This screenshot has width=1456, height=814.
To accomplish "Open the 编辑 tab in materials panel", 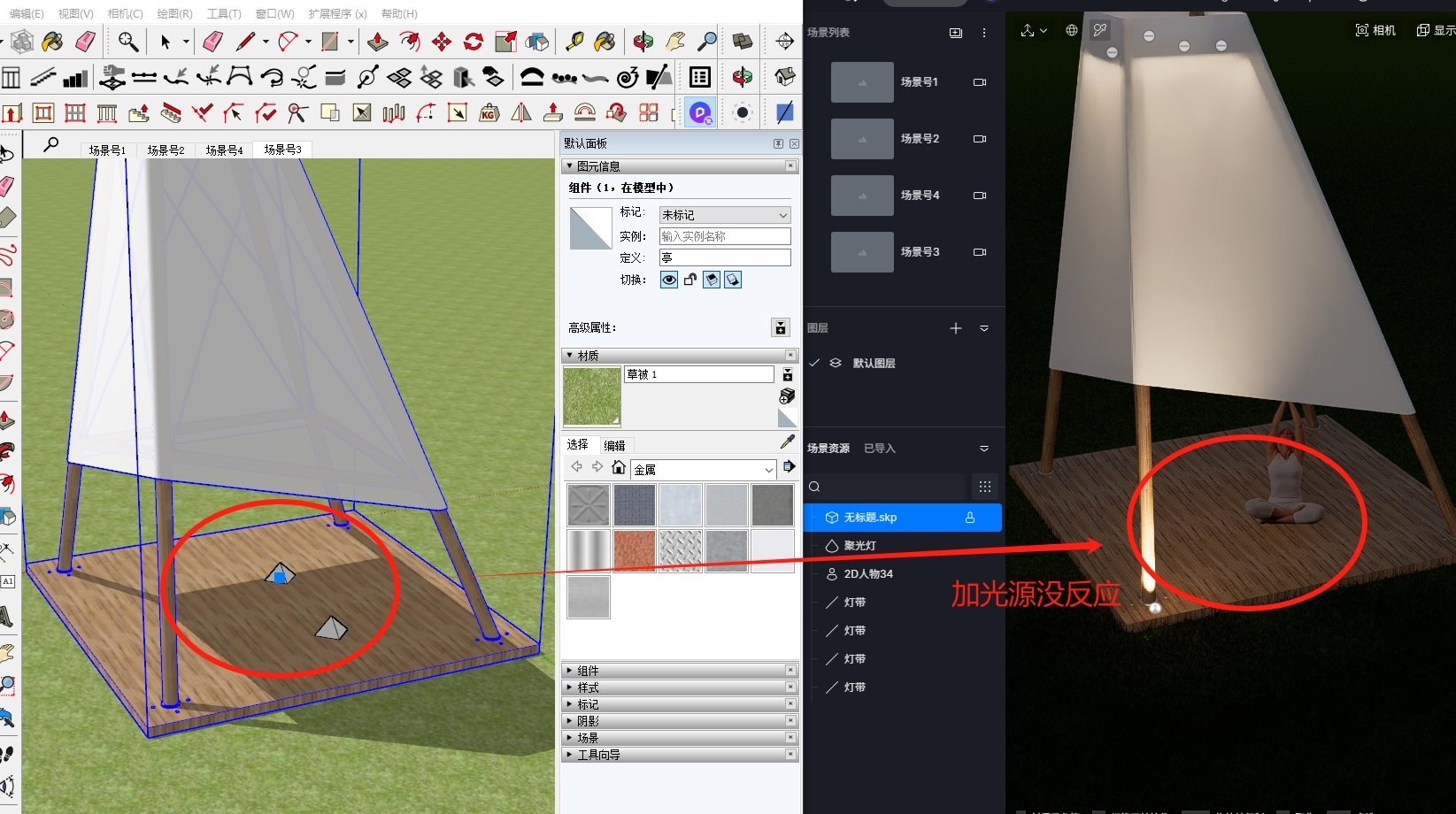I will pos(614,445).
